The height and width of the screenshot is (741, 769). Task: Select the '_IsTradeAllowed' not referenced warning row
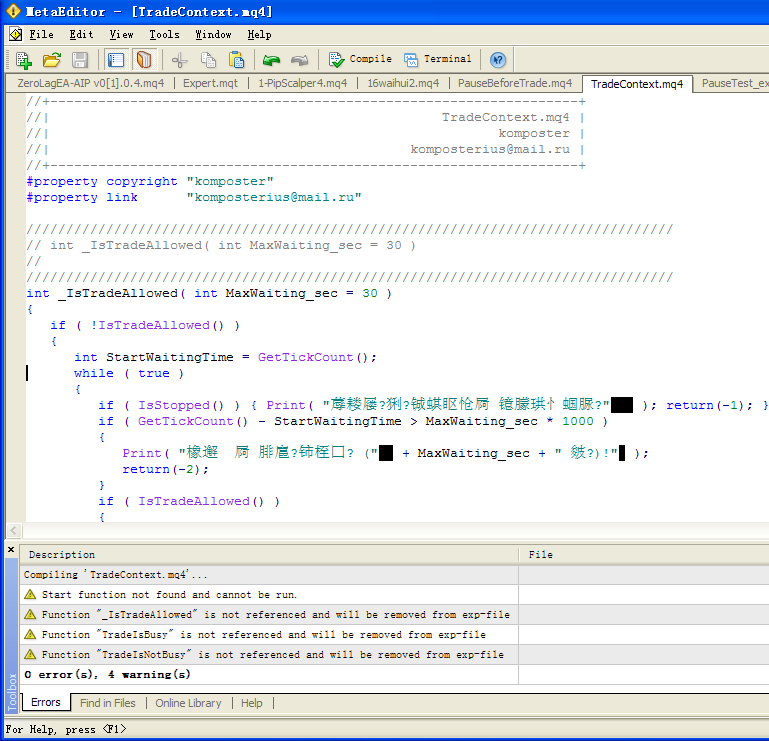tap(270, 615)
